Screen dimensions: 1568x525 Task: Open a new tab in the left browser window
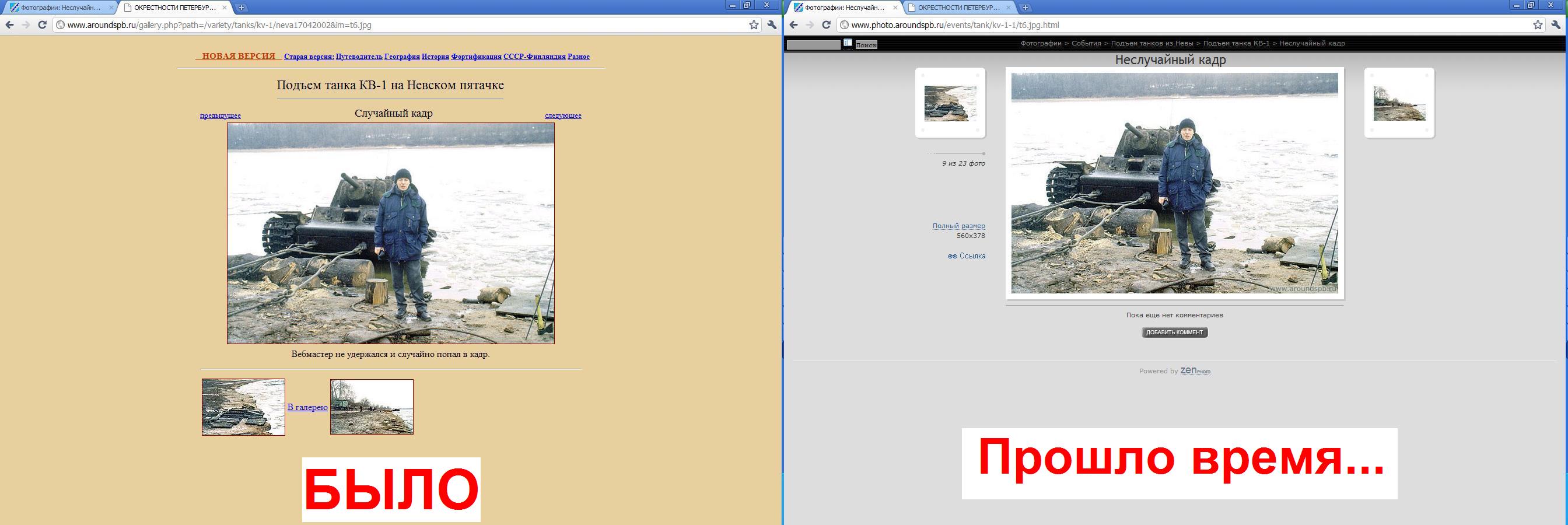coord(242,8)
